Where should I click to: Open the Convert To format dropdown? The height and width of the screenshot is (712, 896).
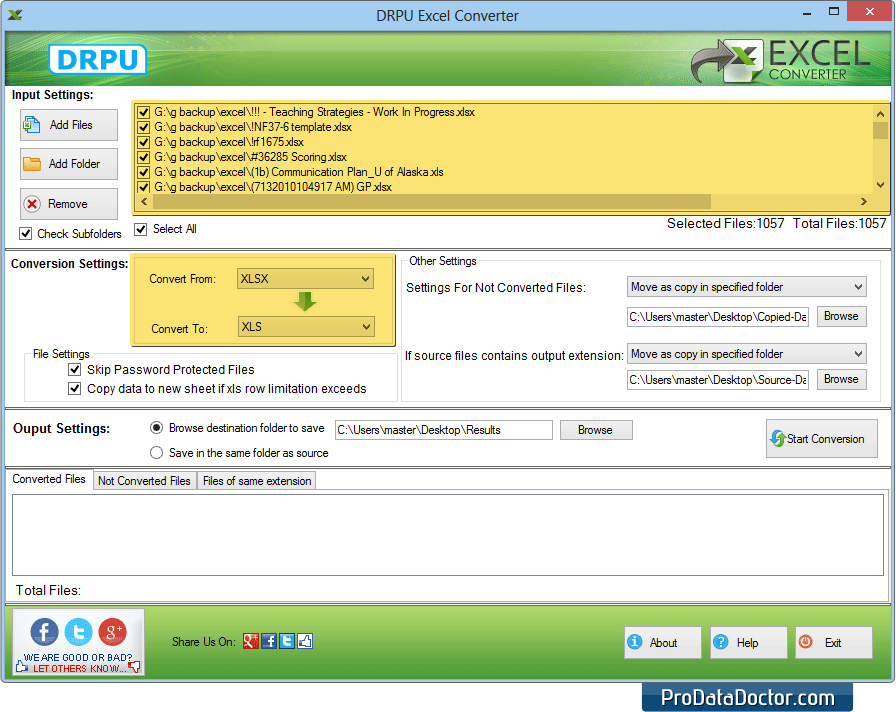click(368, 326)
